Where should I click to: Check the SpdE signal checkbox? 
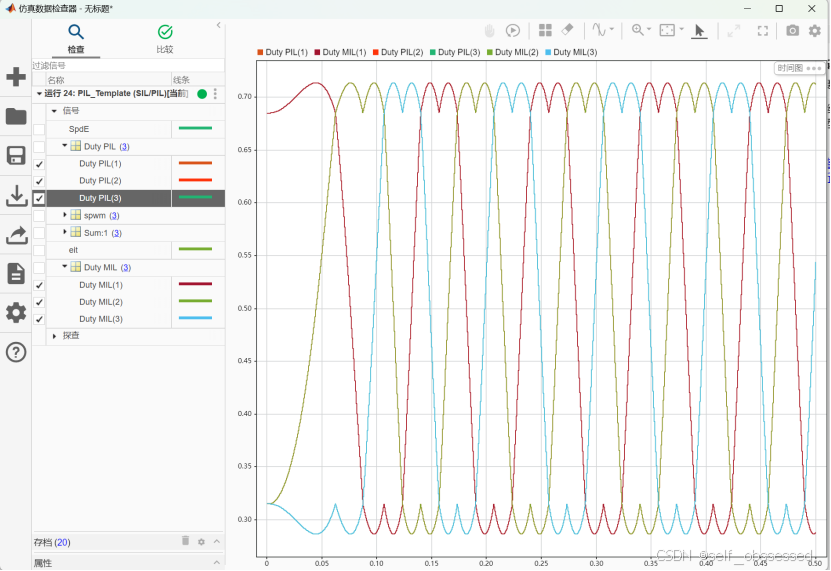coord(39,129)
